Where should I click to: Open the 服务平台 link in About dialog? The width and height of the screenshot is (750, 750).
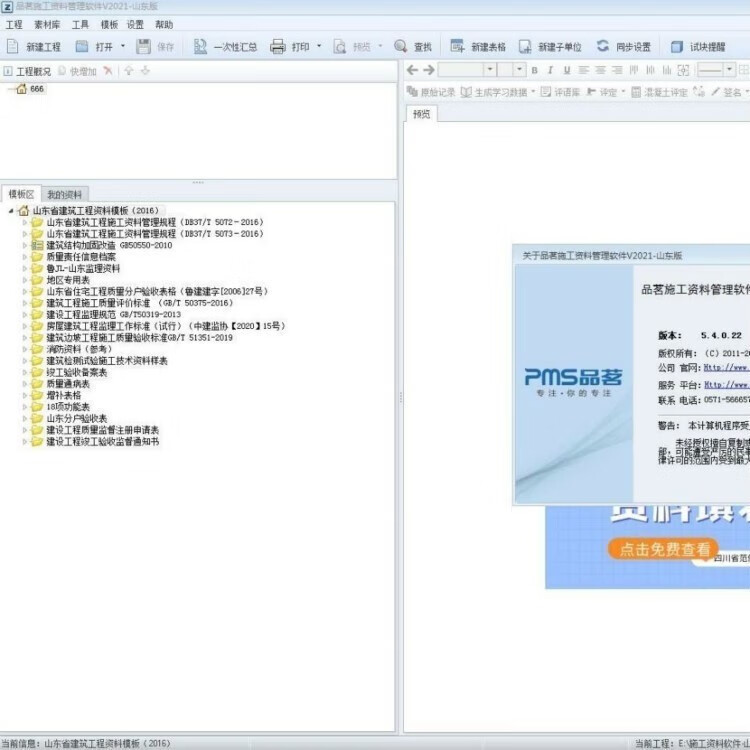727,385
